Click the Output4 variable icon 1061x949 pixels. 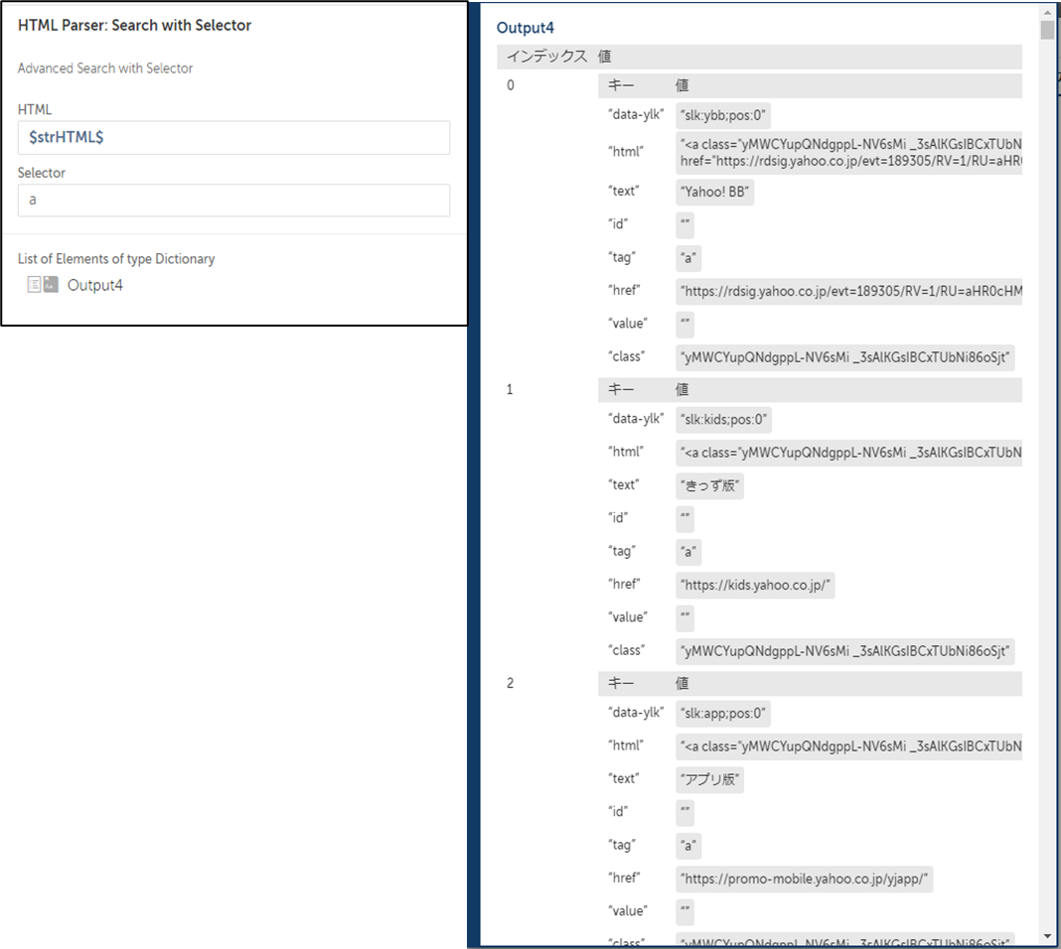pos(43,284)
